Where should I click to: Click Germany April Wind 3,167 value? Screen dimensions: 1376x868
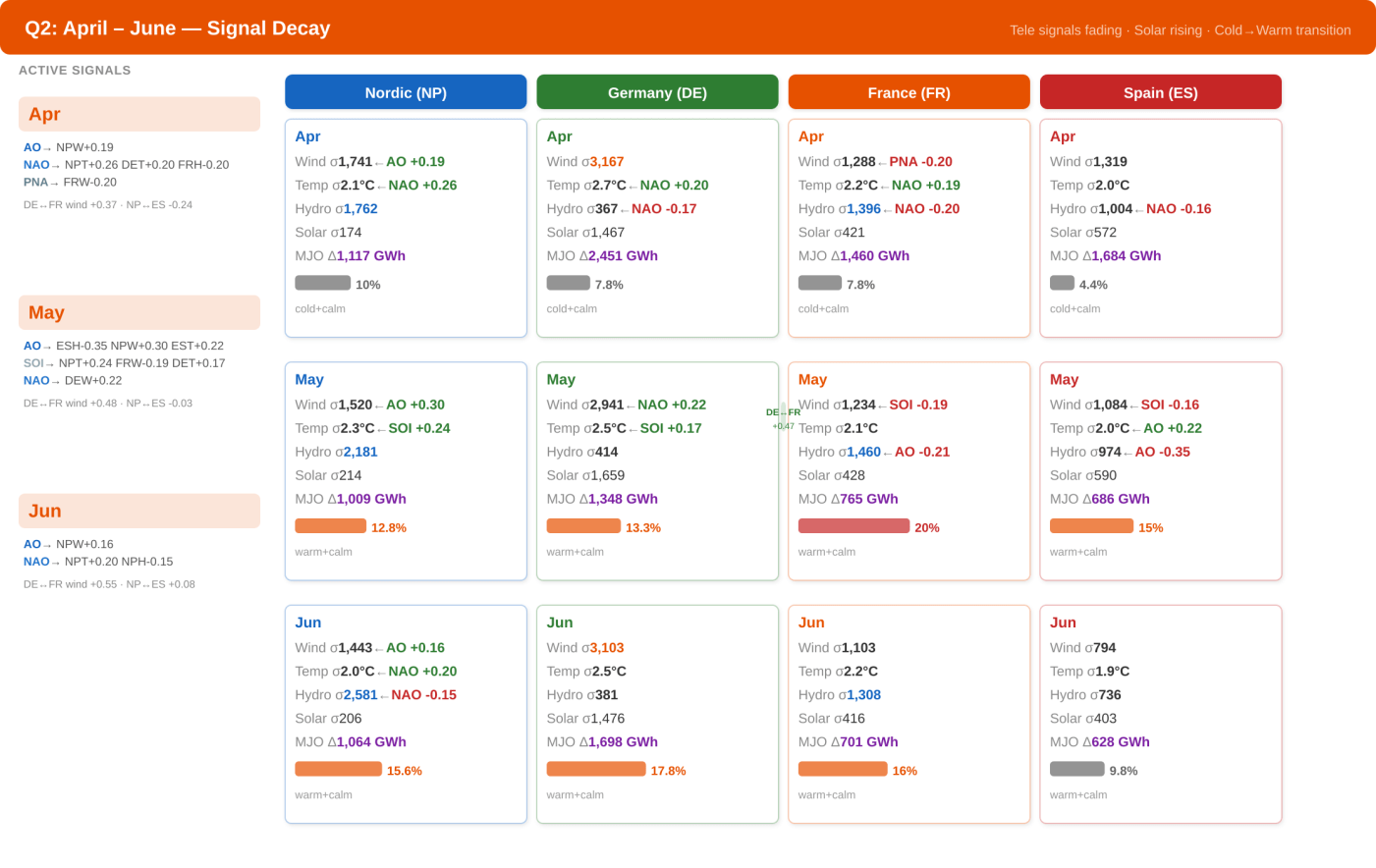[607, 161]
